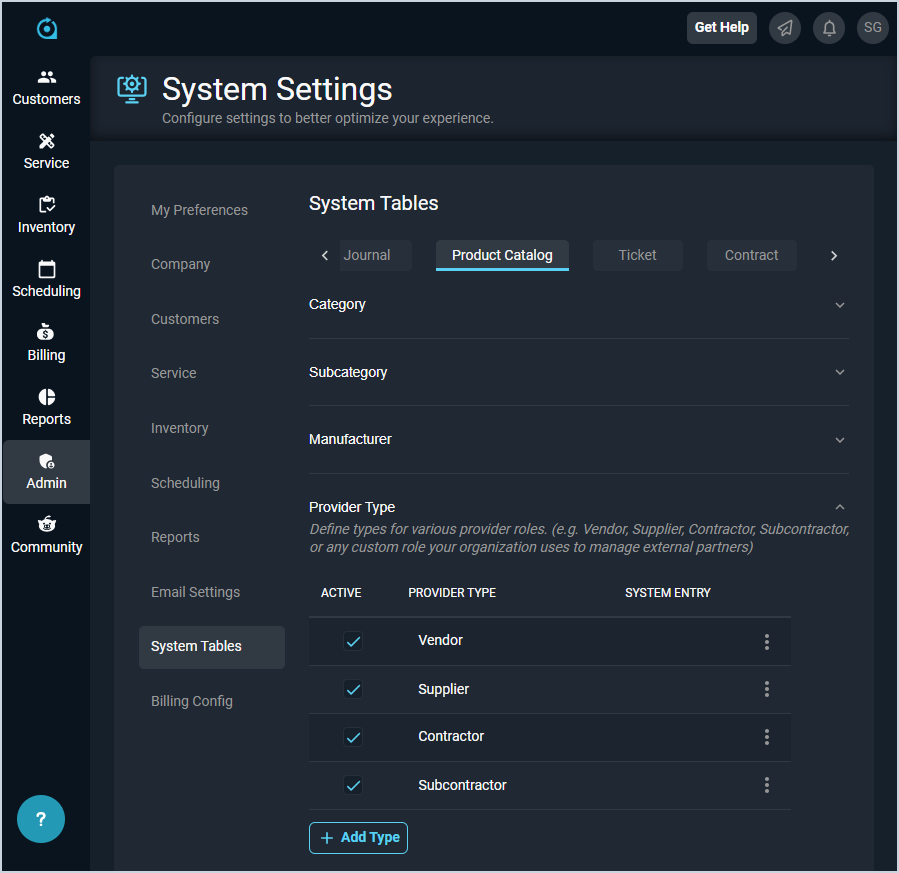
Task: Click the Add Type button
Action: tap(358, 837)
